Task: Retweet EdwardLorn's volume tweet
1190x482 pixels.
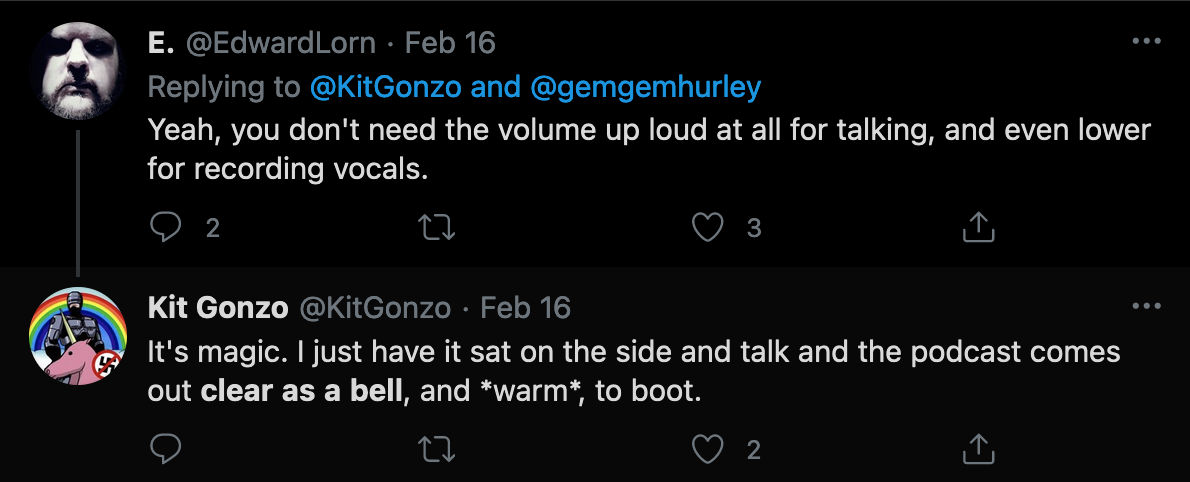Action: [x=437, y=228]
